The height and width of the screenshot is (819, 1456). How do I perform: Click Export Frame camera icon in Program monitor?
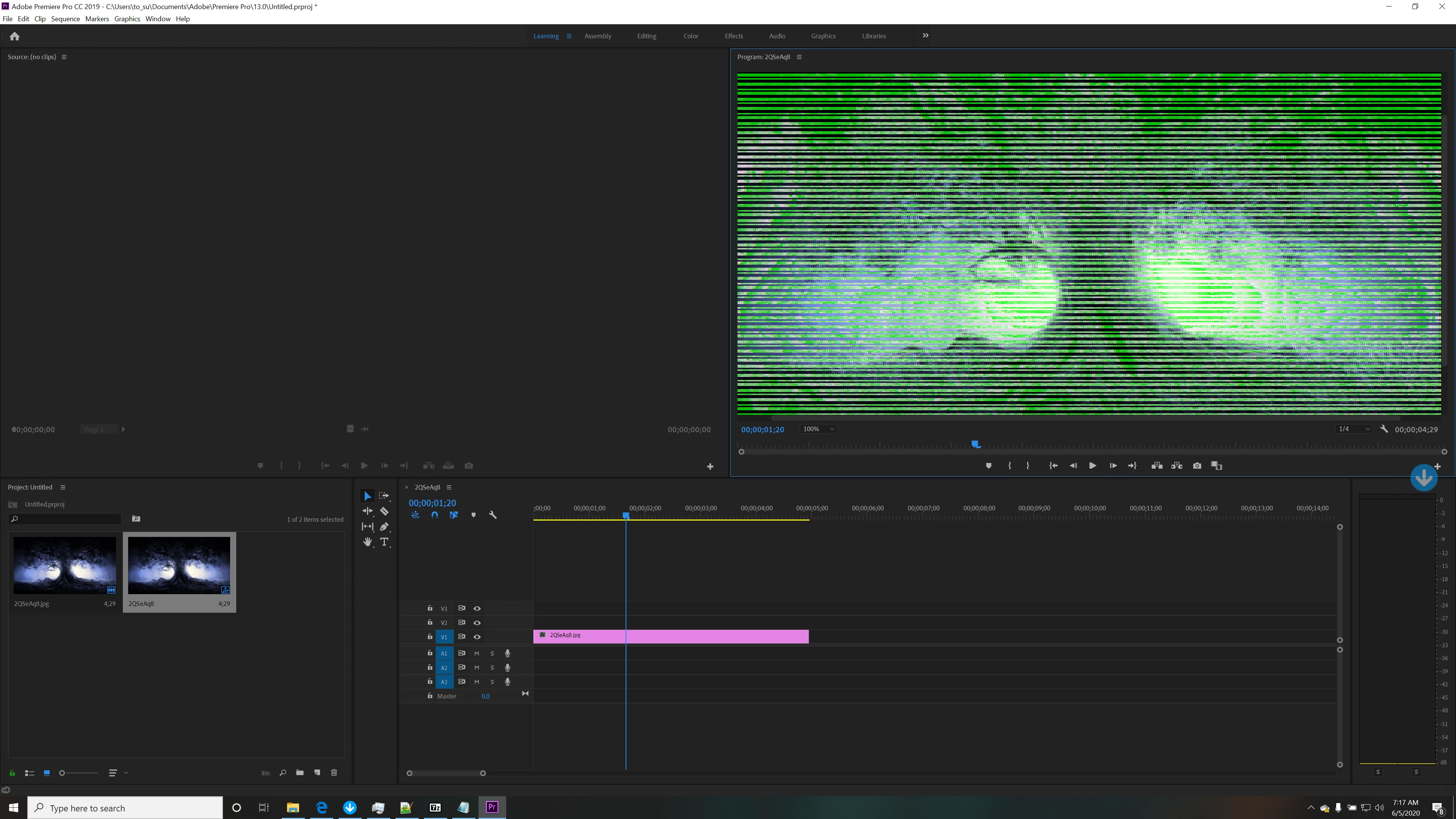click(x=1197, y=466)
